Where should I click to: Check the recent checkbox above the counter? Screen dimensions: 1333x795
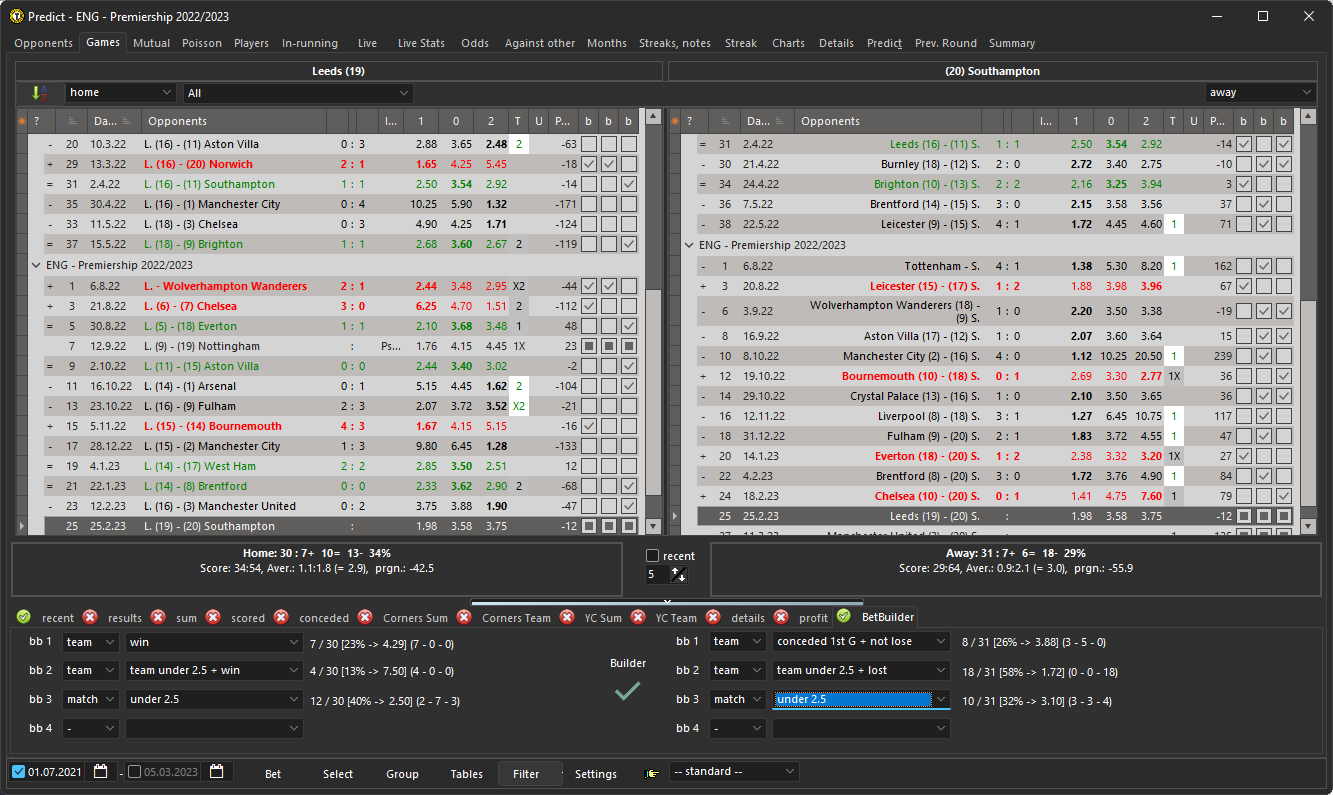pos(653,556)
